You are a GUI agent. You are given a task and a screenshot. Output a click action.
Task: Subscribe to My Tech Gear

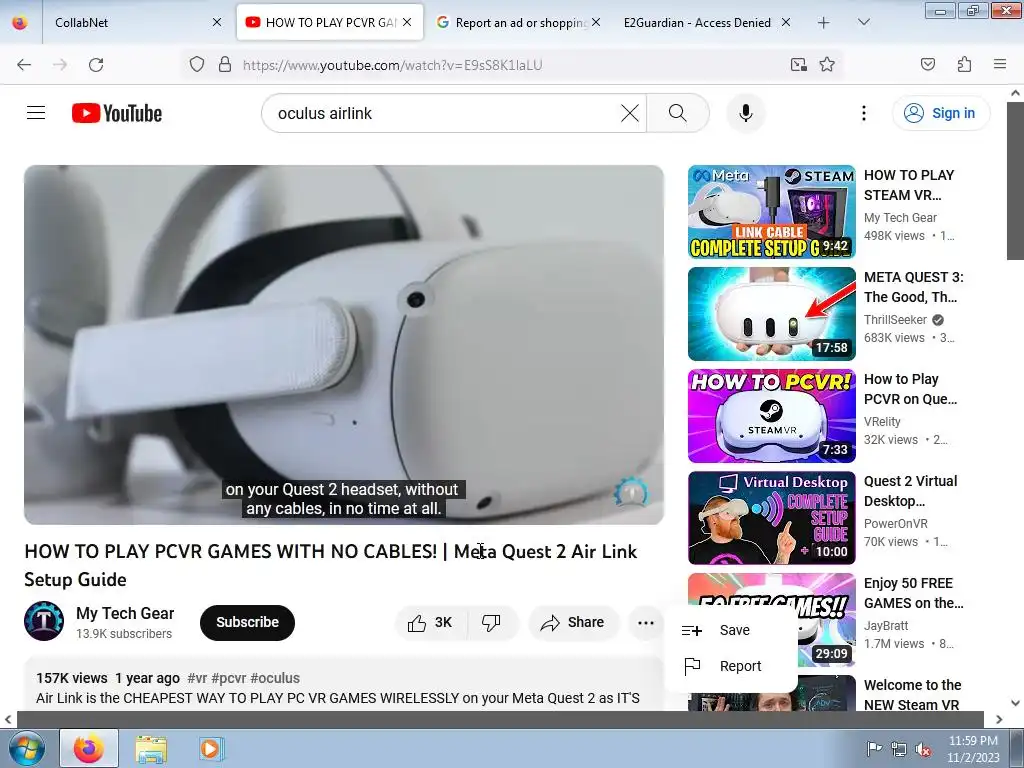pyautogui.click(x=248, y=622)
